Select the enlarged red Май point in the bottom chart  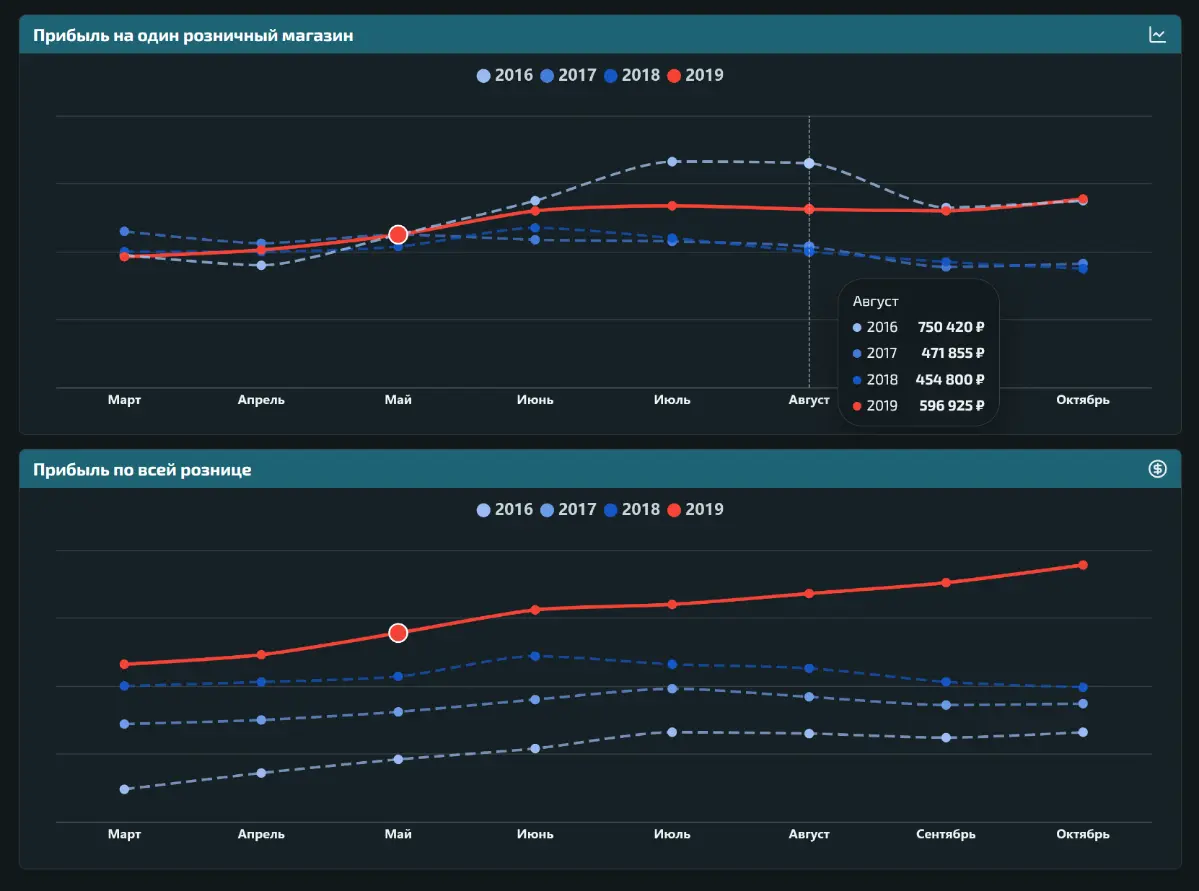pos(398,633)
